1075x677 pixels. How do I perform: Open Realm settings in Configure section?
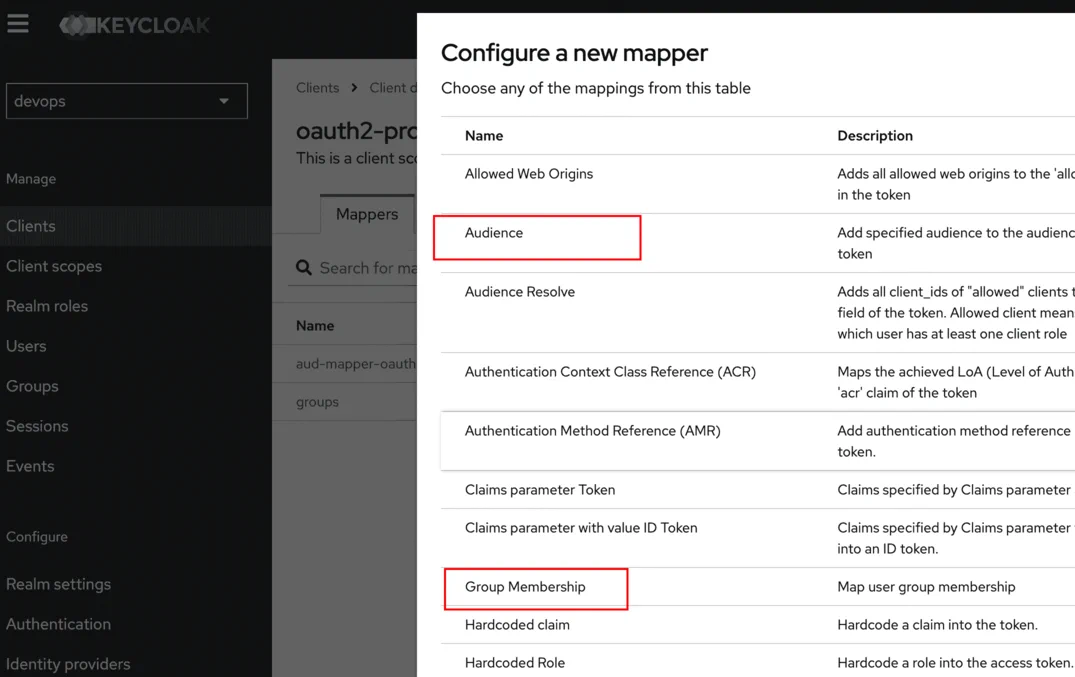click(x=58, y=584)
